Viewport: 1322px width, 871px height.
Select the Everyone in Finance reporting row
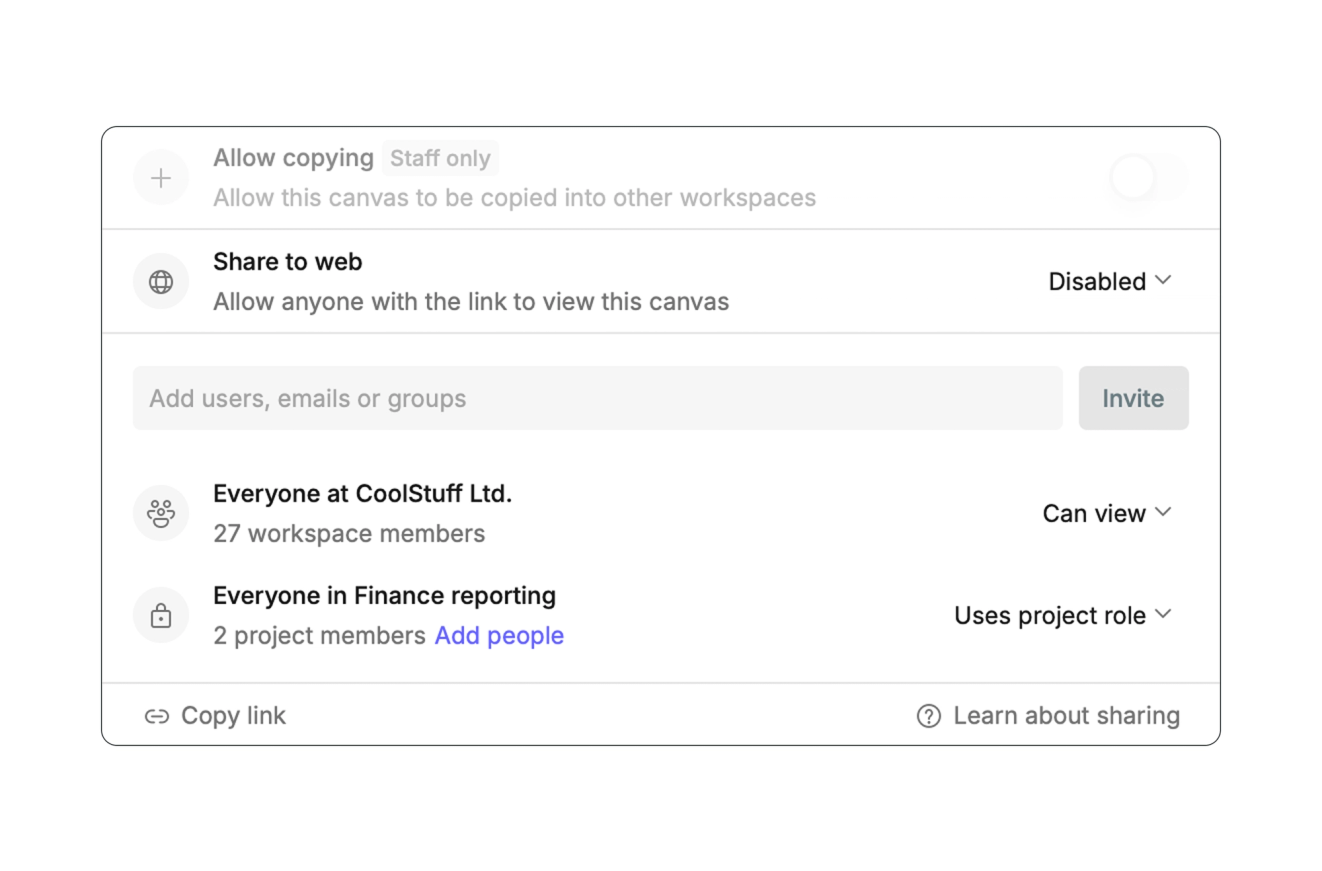coord(384,595)
